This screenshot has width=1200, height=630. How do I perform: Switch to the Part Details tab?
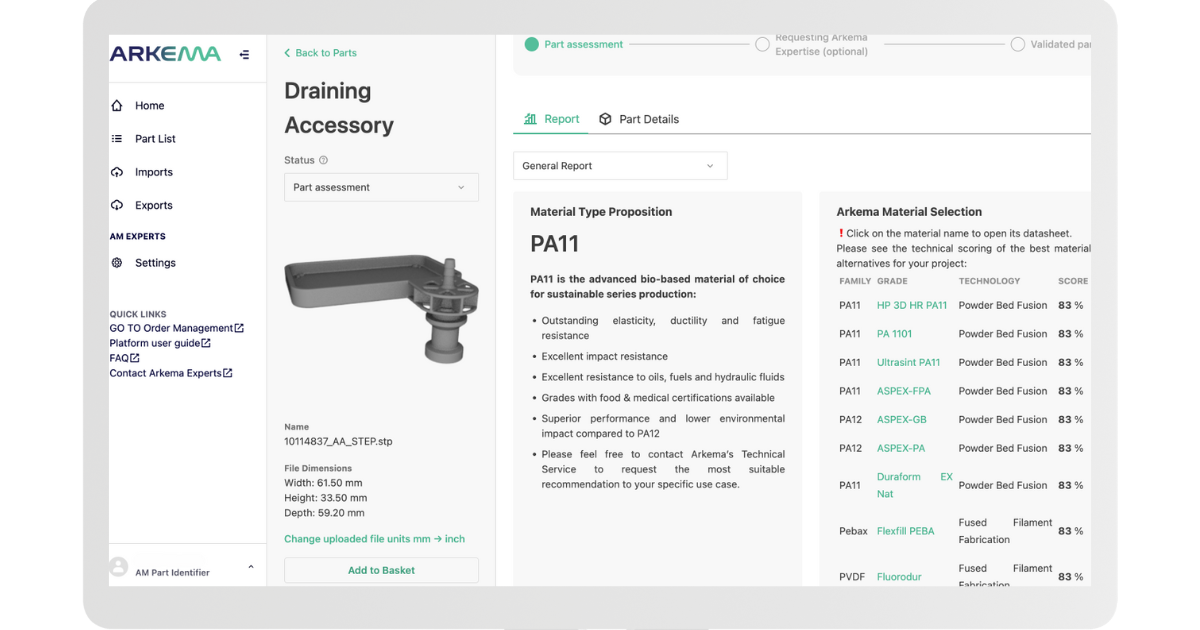coord(648,118)
